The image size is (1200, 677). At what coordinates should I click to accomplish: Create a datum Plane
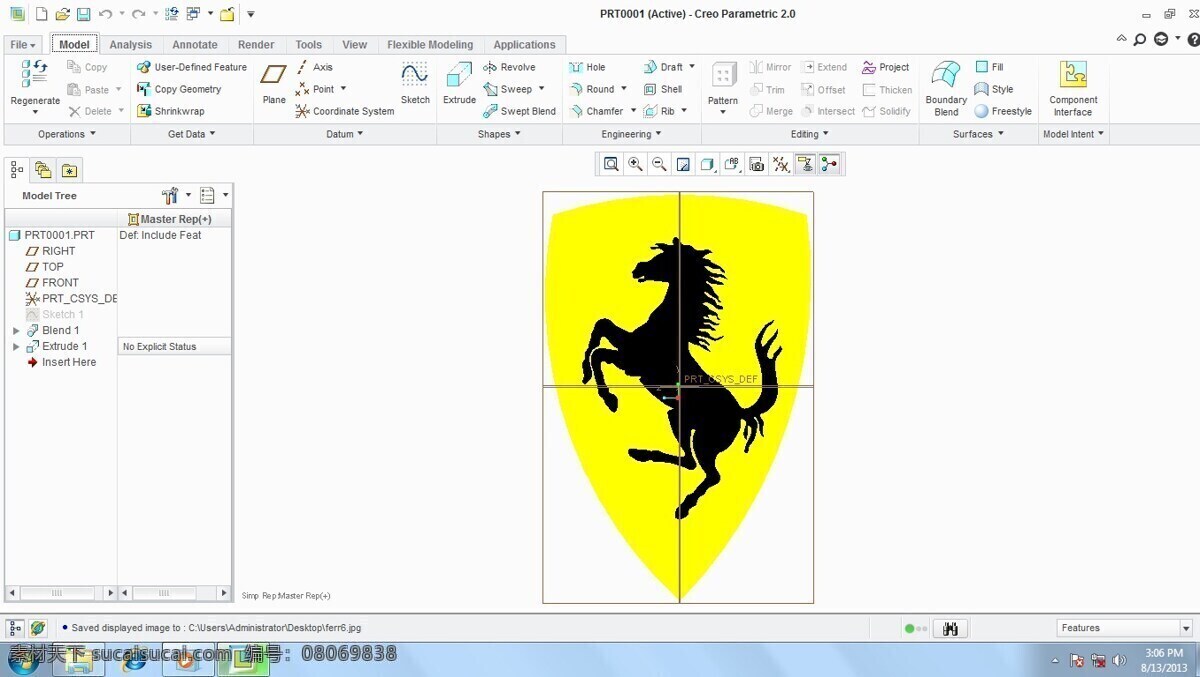pos(274,83)
